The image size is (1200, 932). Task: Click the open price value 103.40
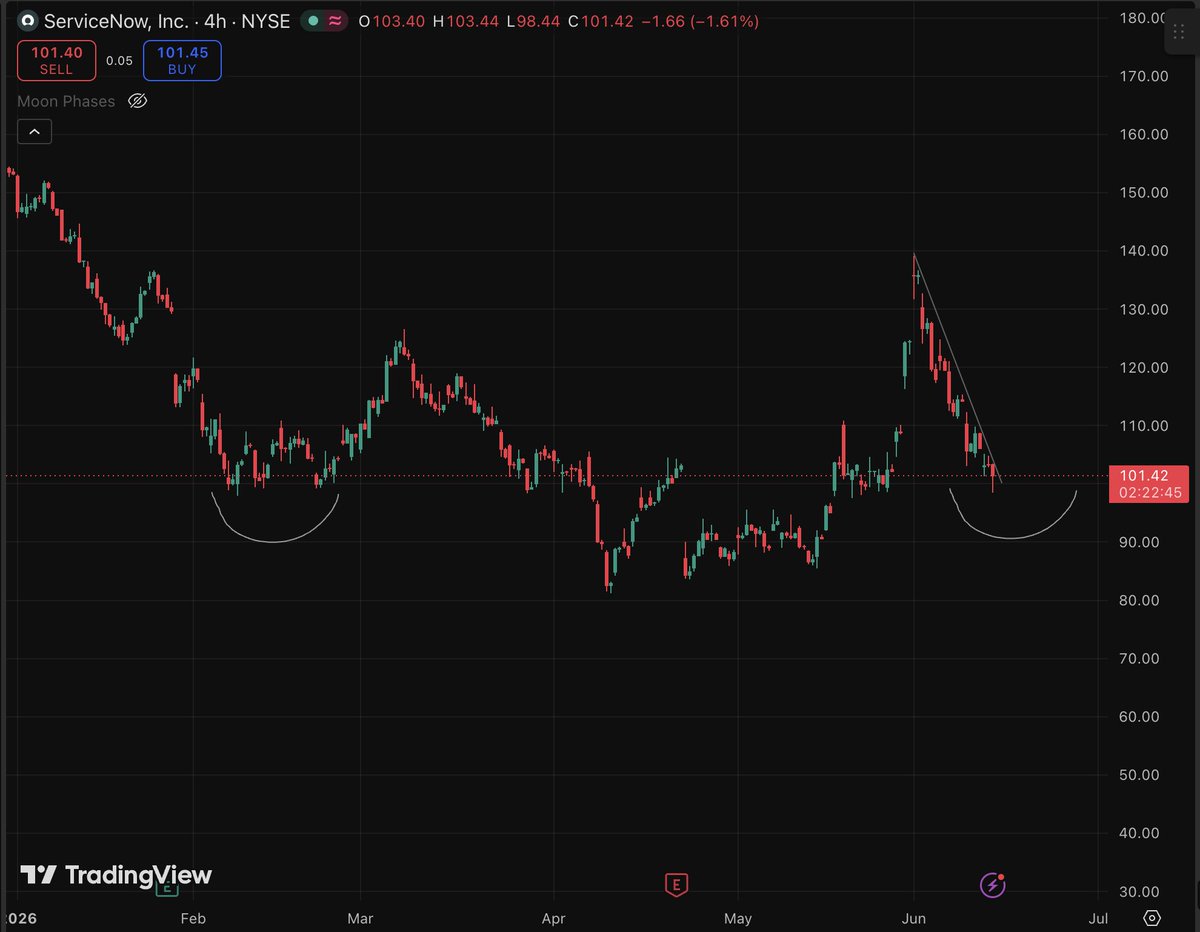pyautogui.click(x=397, y=20)
